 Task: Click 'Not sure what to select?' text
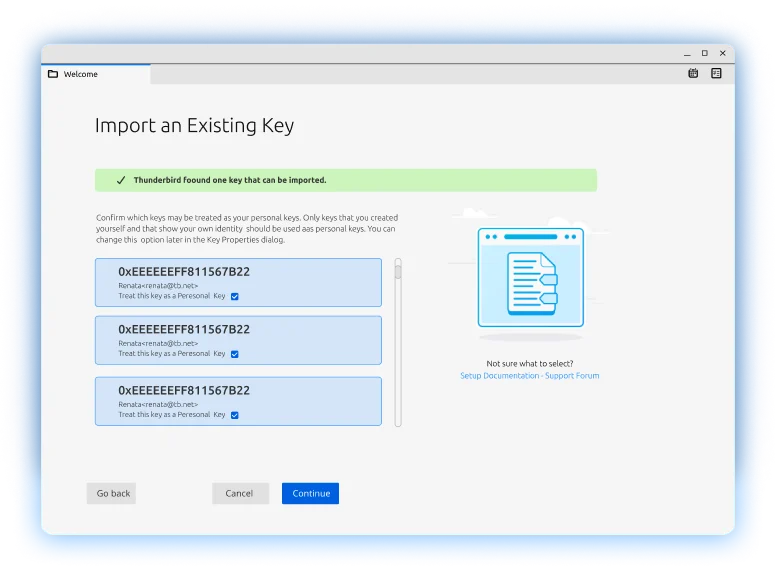tap(530, 363)
